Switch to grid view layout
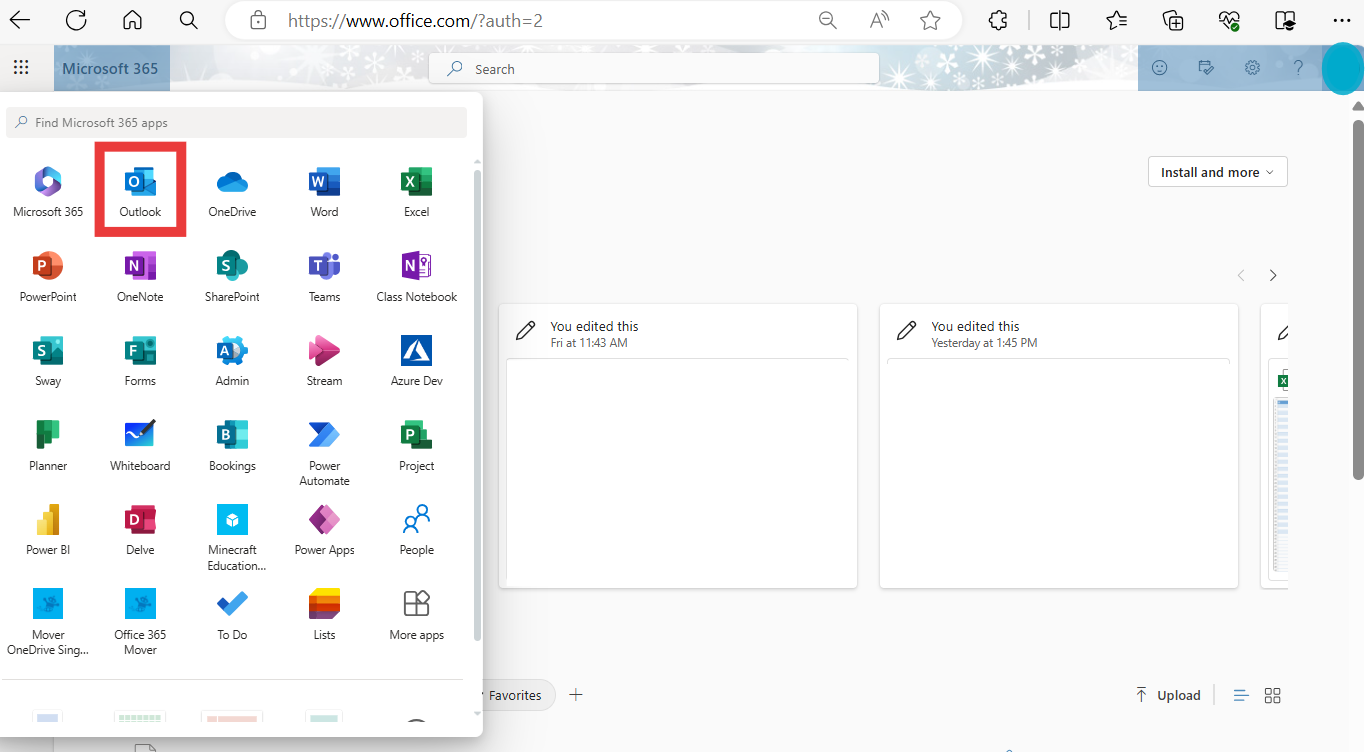 [x=1273, y=695]
